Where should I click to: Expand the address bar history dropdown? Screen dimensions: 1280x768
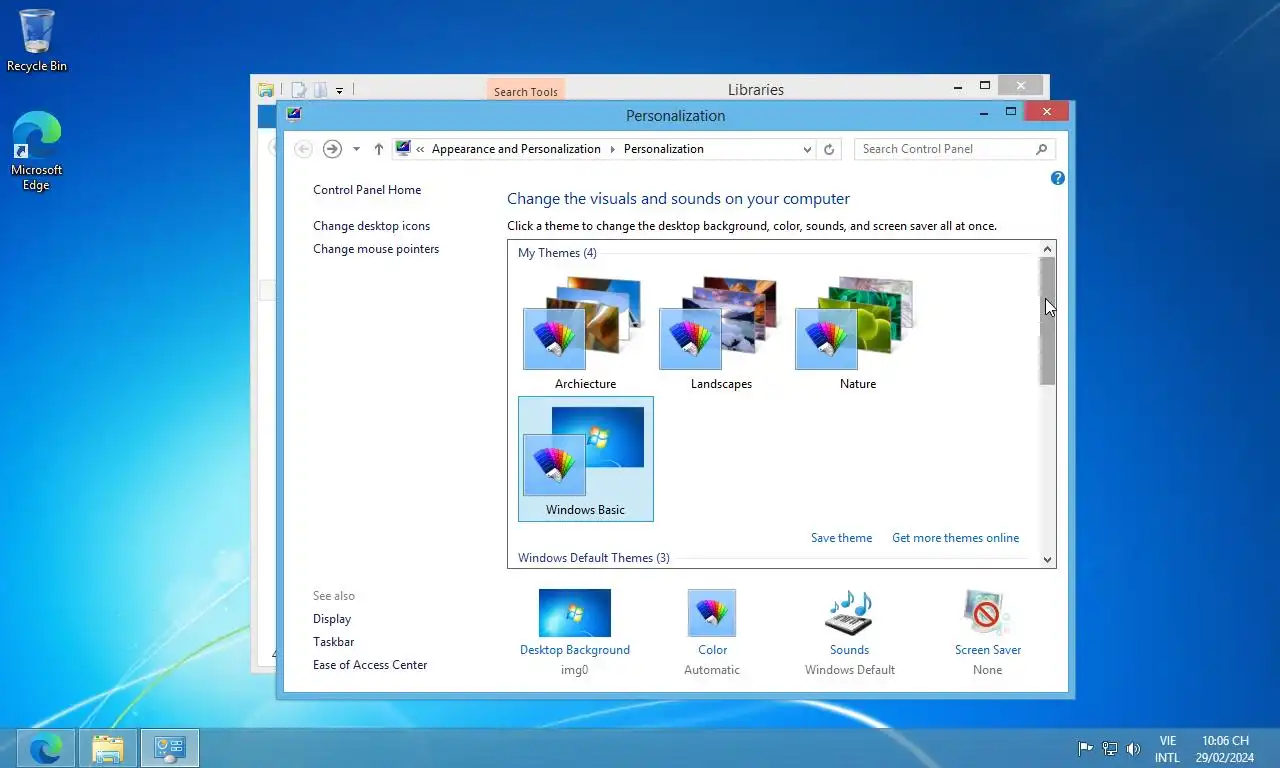807,149
